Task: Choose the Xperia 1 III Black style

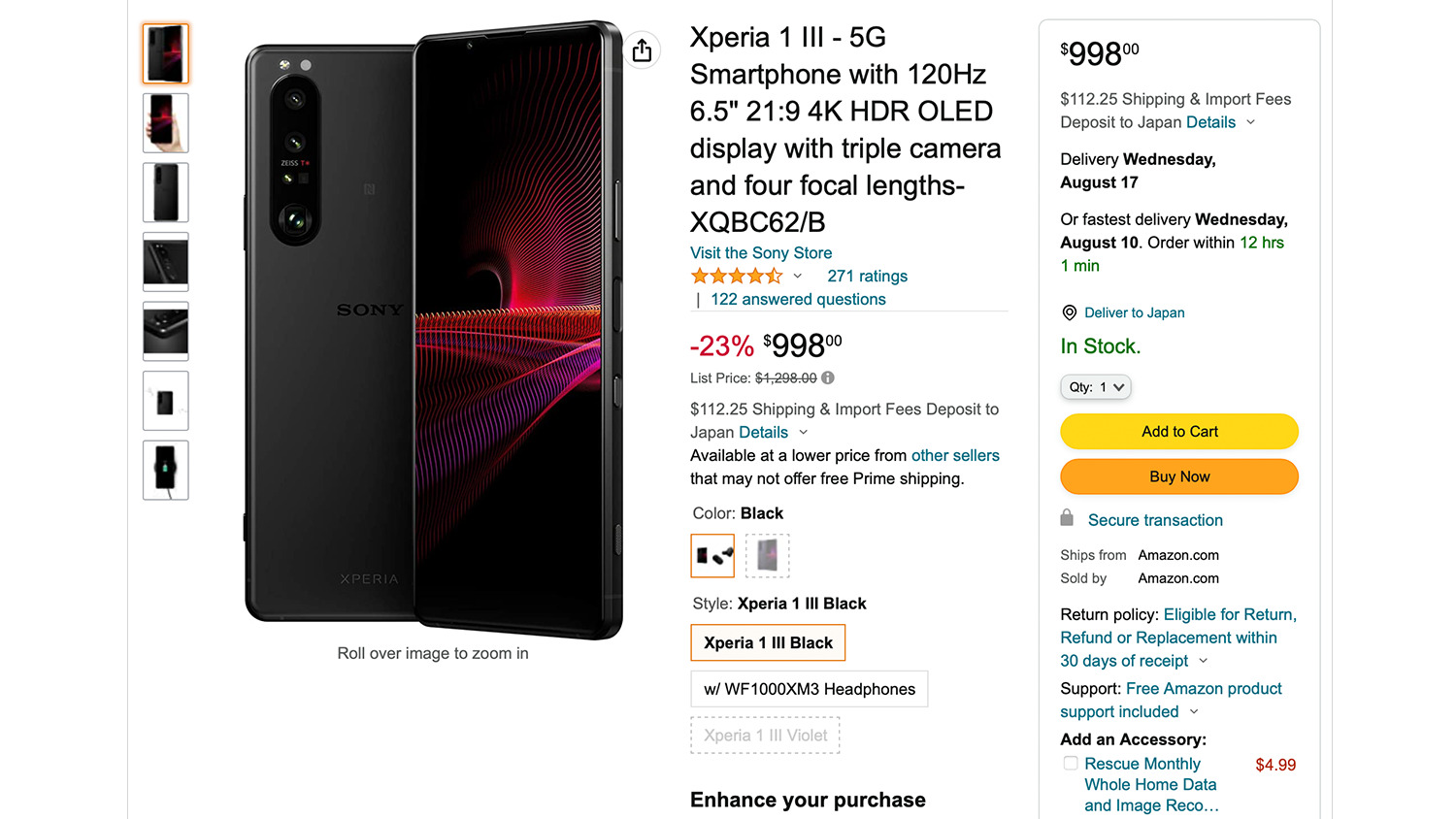Action: [768, 642]
